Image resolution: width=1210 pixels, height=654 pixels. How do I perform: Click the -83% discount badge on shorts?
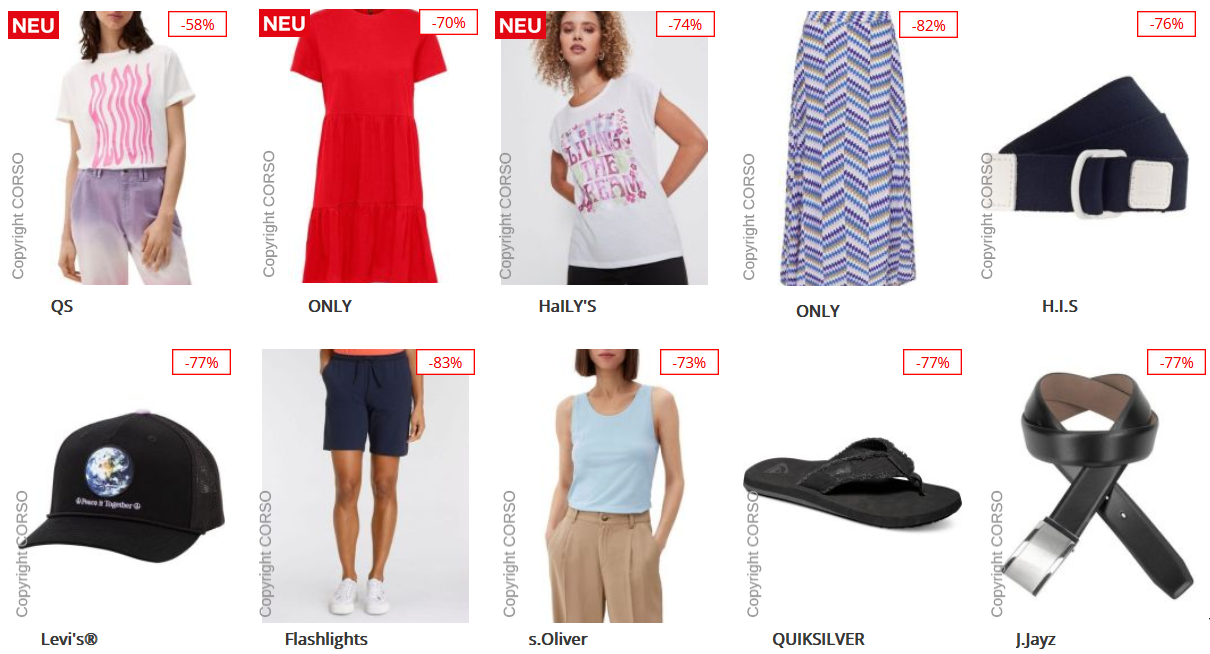point(446,362)
